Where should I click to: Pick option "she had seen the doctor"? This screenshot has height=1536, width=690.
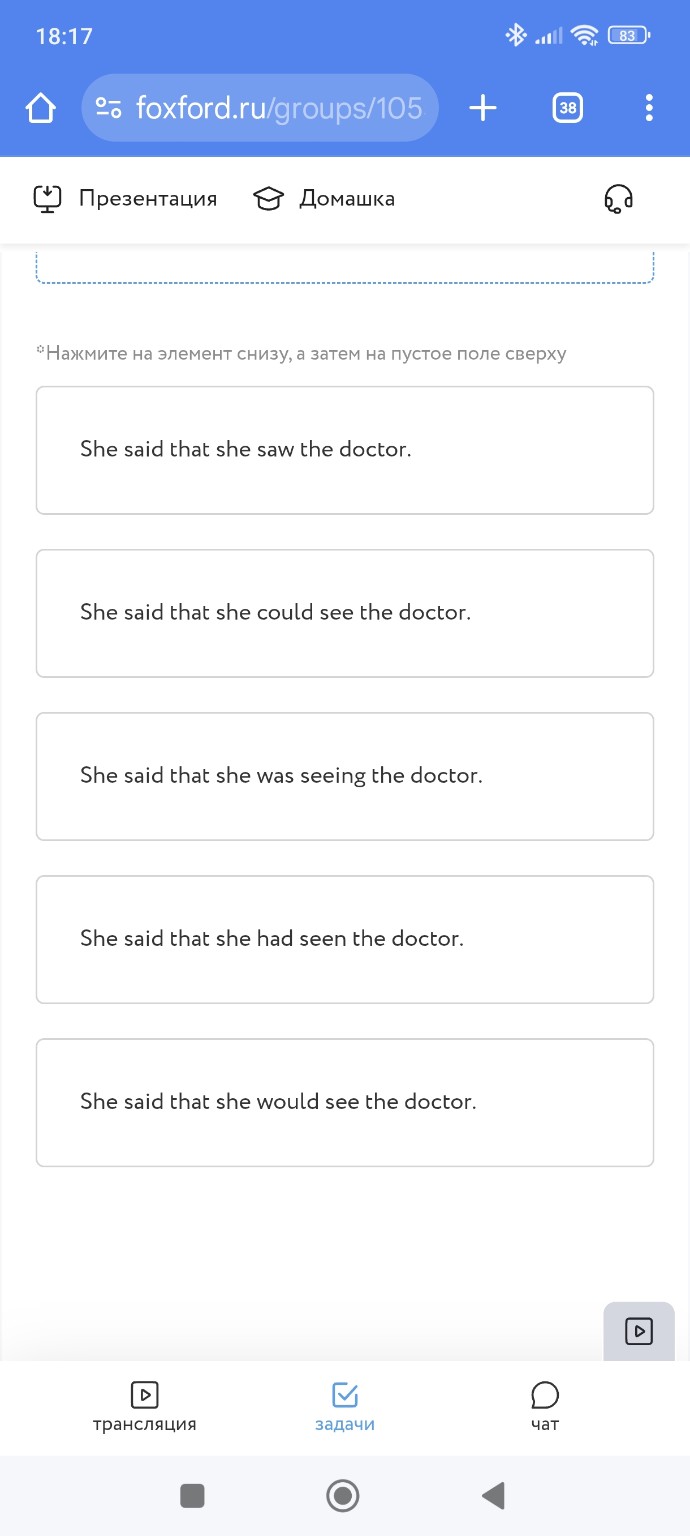pos(345,939)
